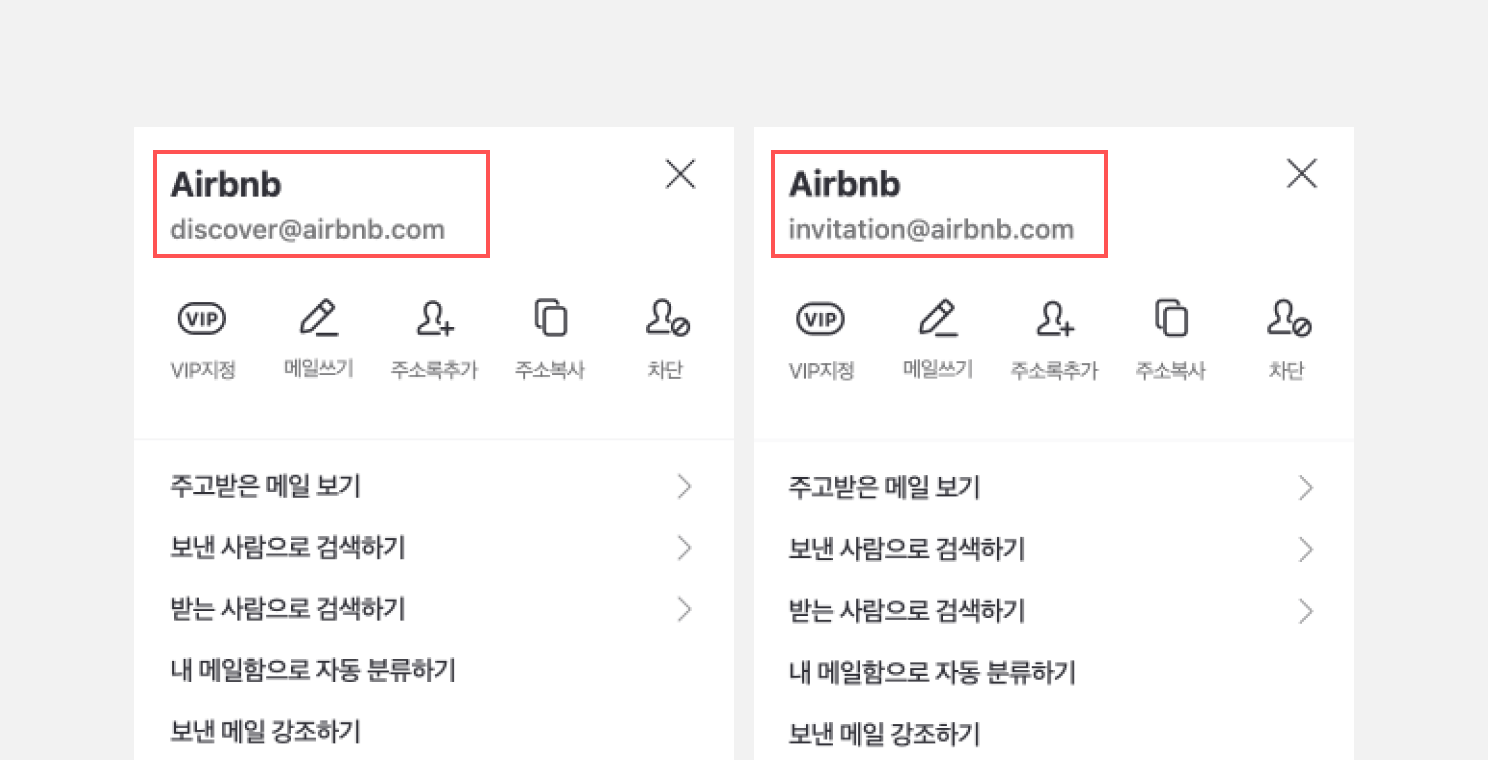Expand 보낸 사람으로 검색하기 chevron in invitation panel

click(x=1305, y=549)
